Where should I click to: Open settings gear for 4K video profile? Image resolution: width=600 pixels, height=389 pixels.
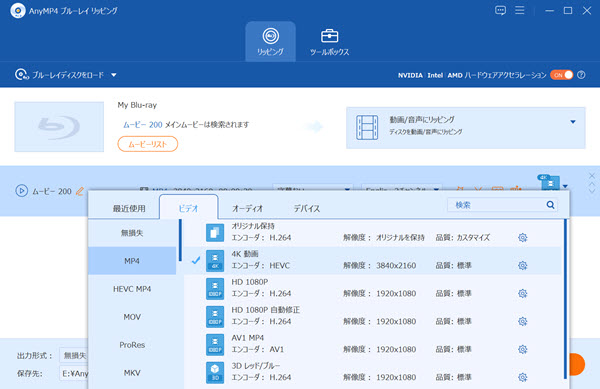(523, 265)
